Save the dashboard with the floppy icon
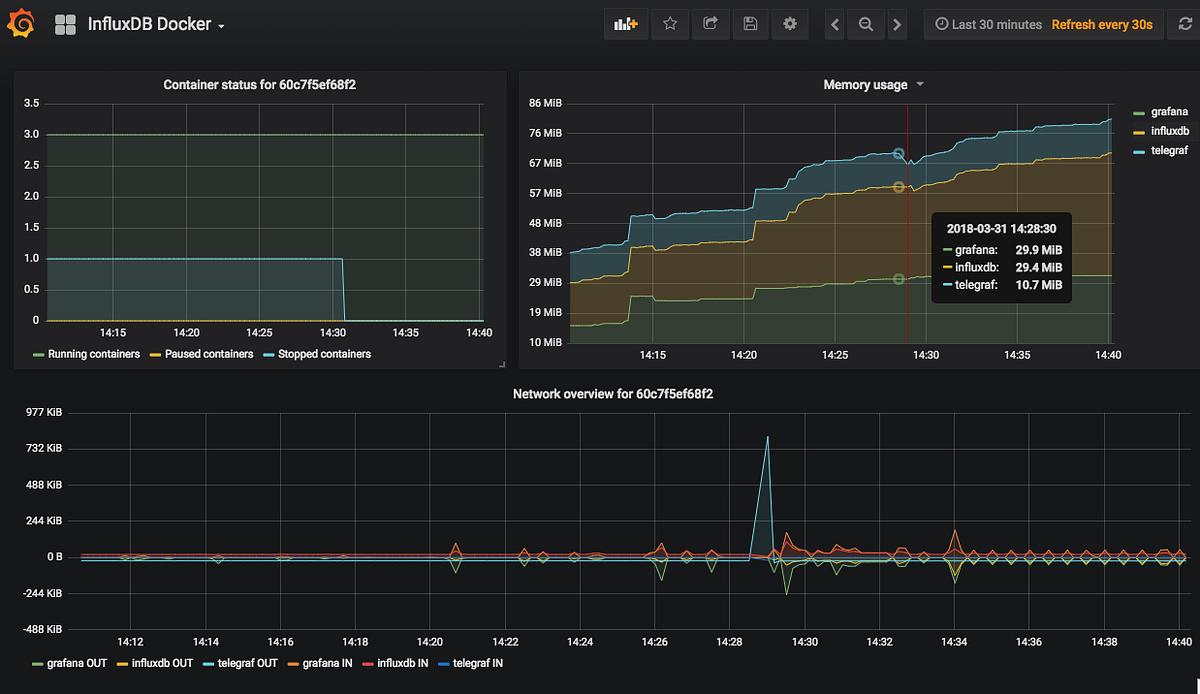Viewport: 1200px width, 694px height. (x=750, y=24)
